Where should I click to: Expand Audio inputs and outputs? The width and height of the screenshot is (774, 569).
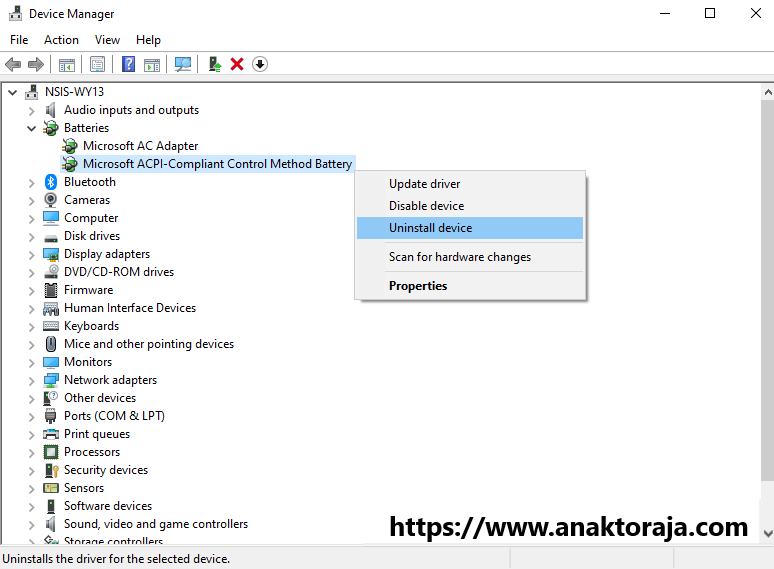pos(32,111)
